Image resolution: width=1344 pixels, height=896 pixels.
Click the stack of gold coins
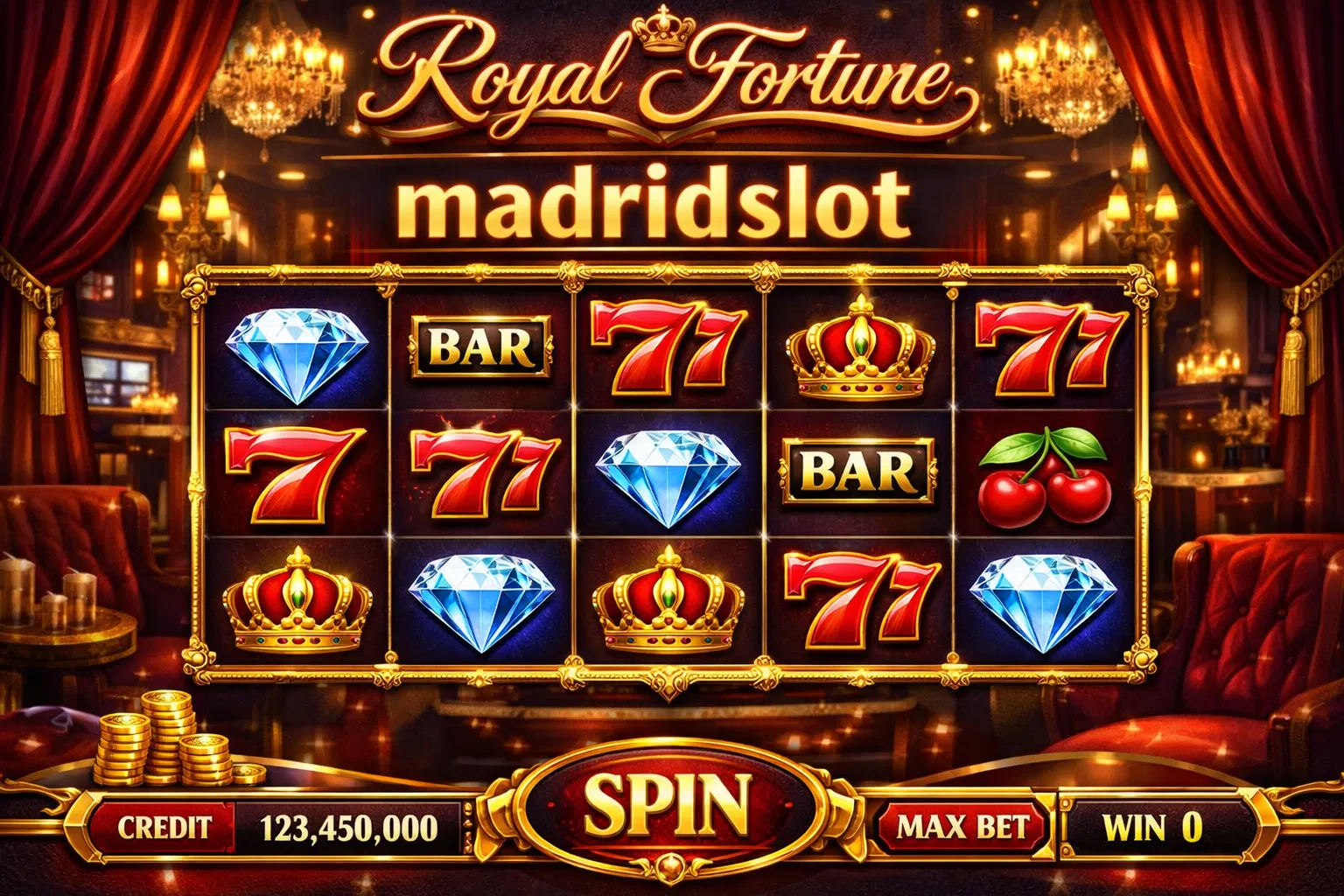click(x=179, y=740)
